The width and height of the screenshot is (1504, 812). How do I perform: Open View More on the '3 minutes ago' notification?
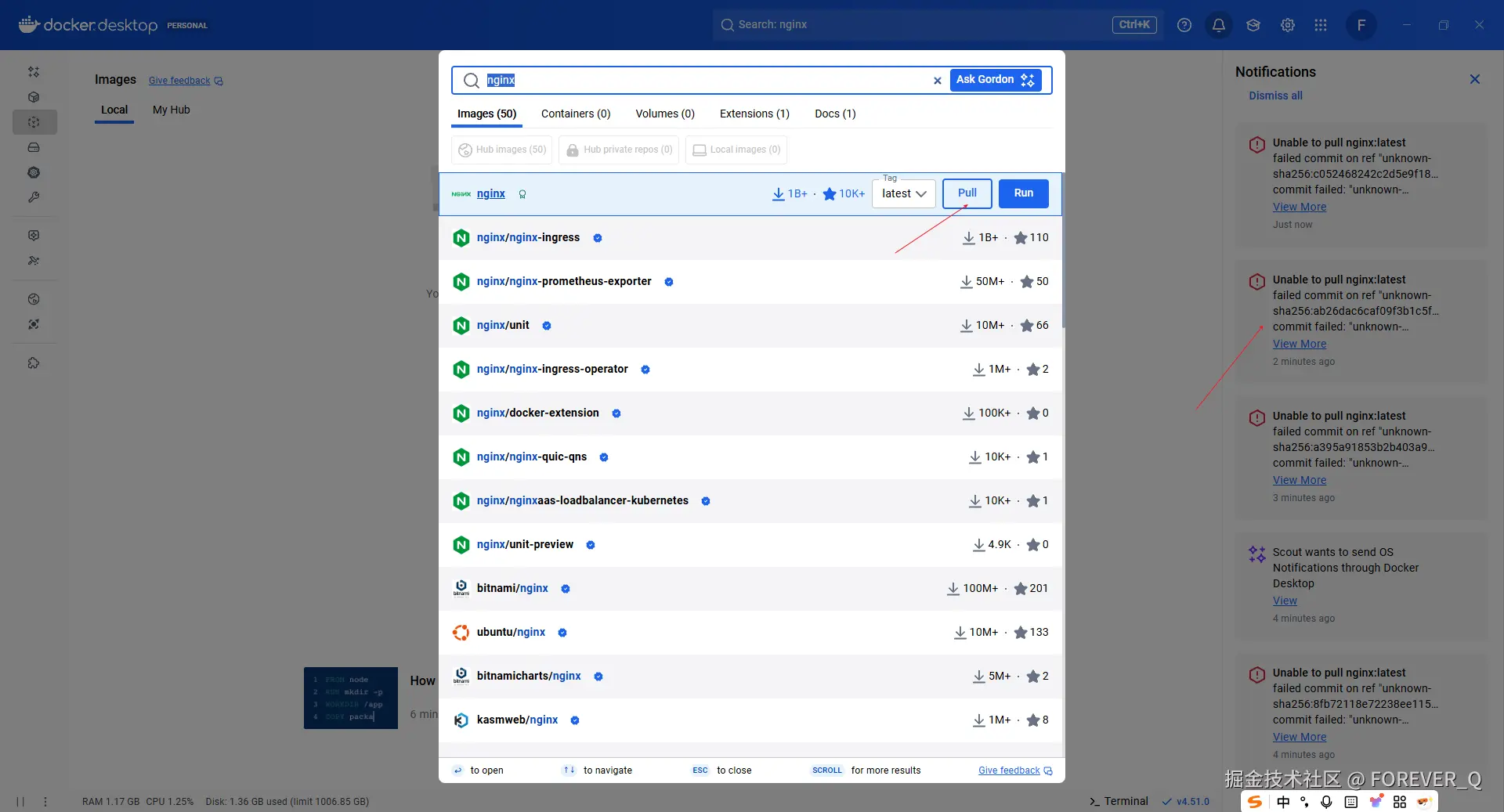click(1300, 481)
